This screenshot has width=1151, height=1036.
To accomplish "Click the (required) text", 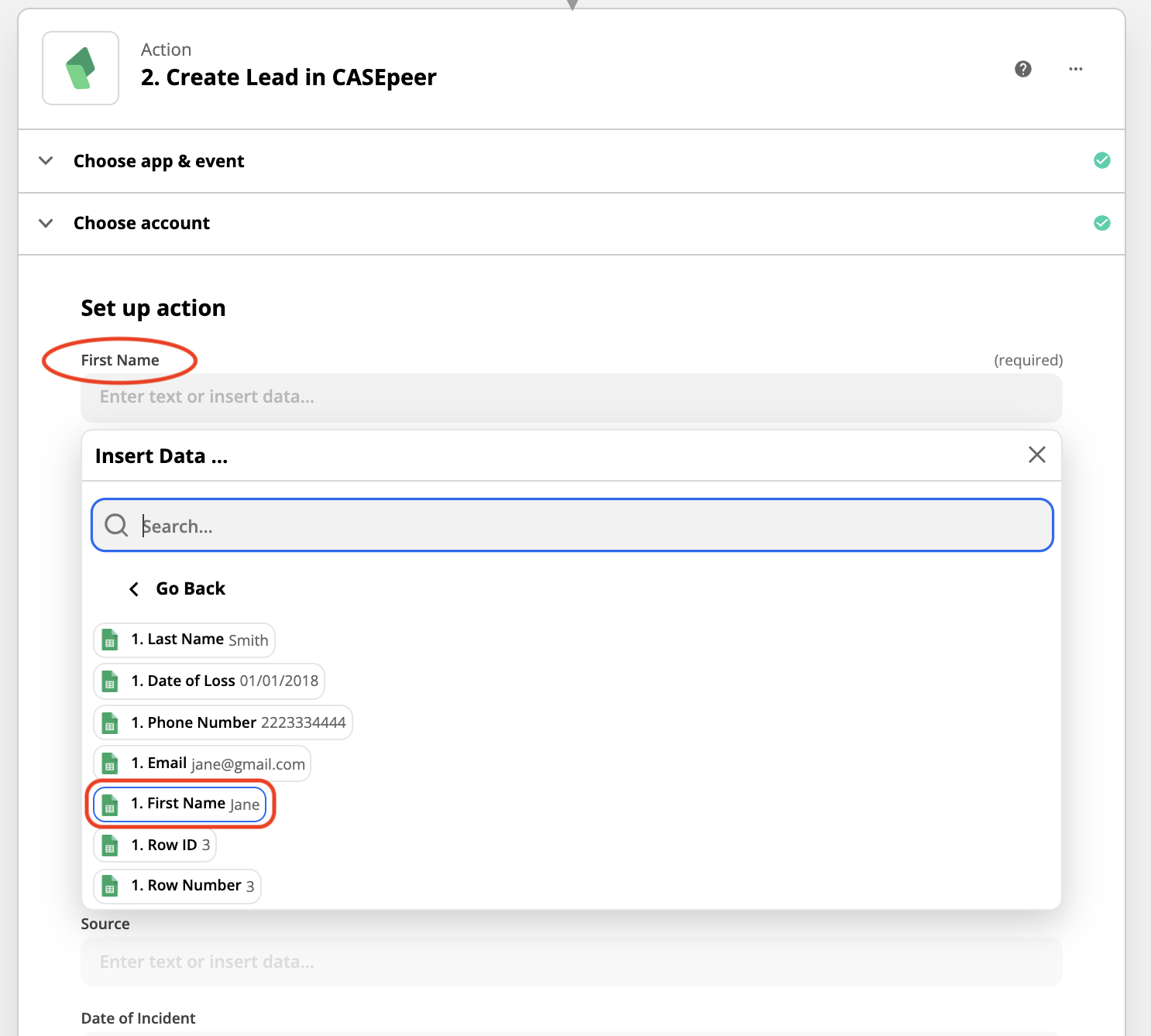I will 1029,360.
